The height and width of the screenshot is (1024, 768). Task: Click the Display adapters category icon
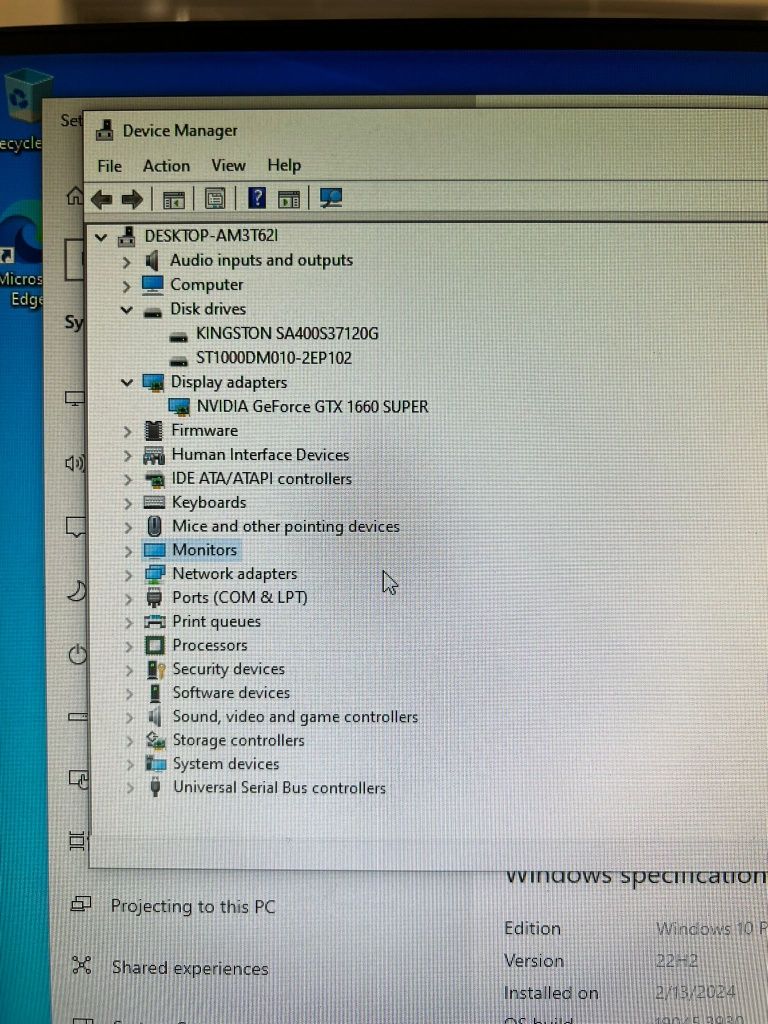tap(153, 383)
